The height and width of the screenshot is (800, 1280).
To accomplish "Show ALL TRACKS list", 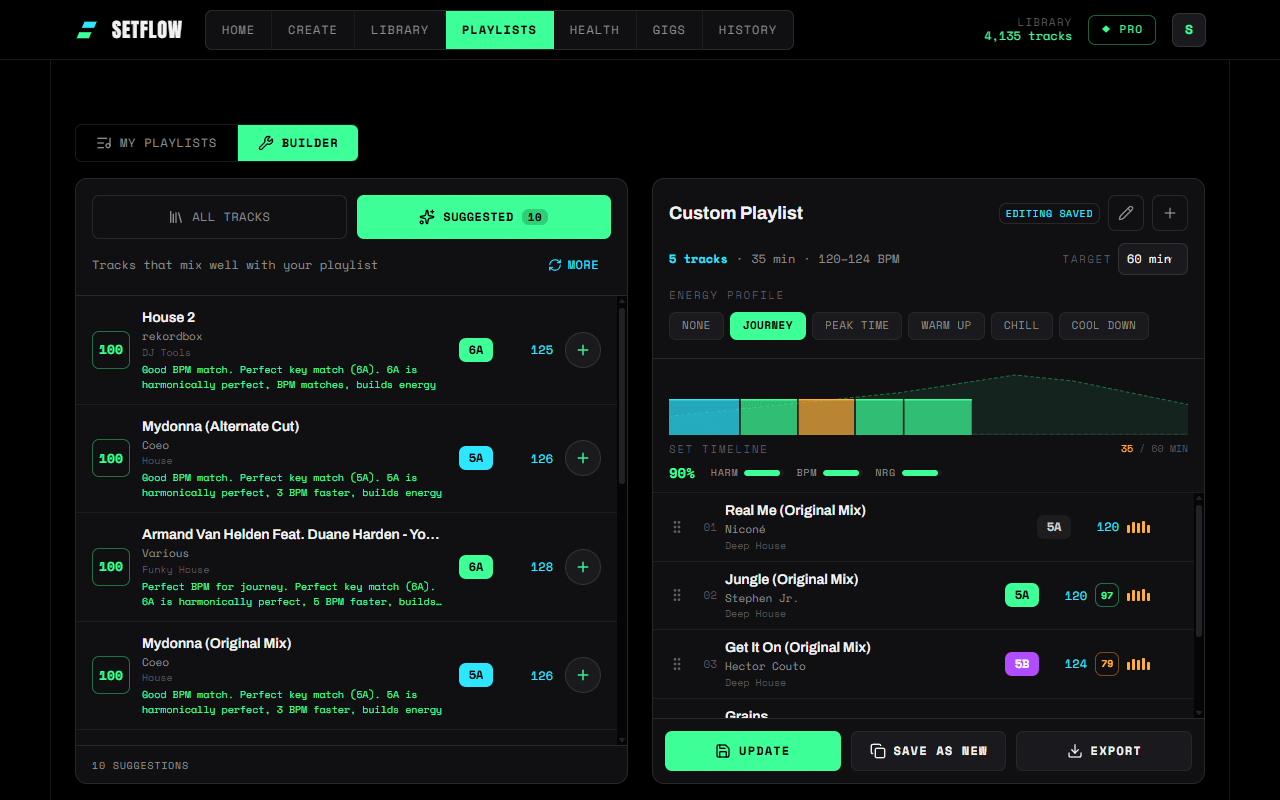I will click(x=219, y=217).
